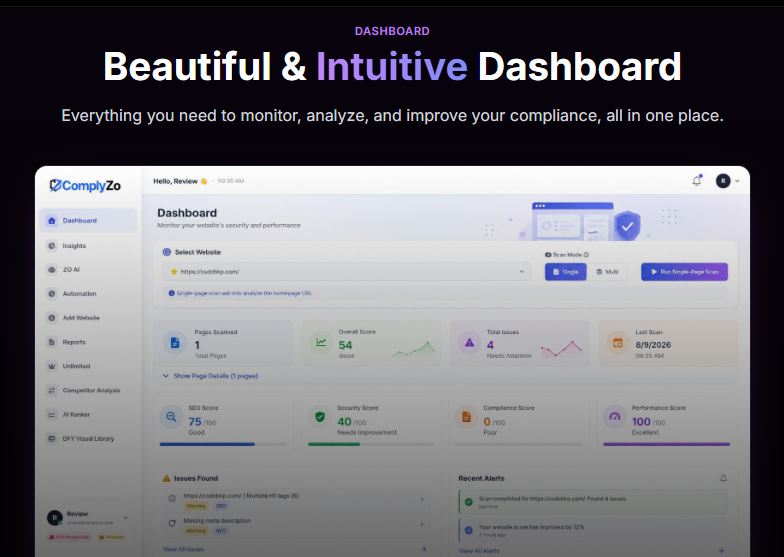Click the SEO Score magnifier icon
The width and height of the screenshot is (784, 557).
(x=171, y=417)
